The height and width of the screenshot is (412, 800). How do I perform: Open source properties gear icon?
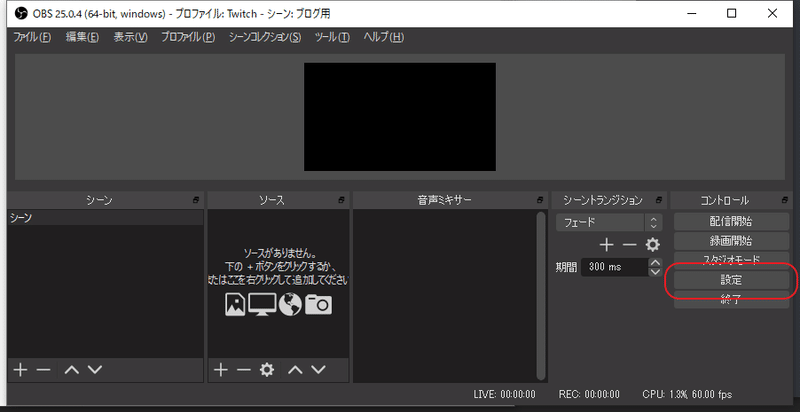[x=267, y=370]
